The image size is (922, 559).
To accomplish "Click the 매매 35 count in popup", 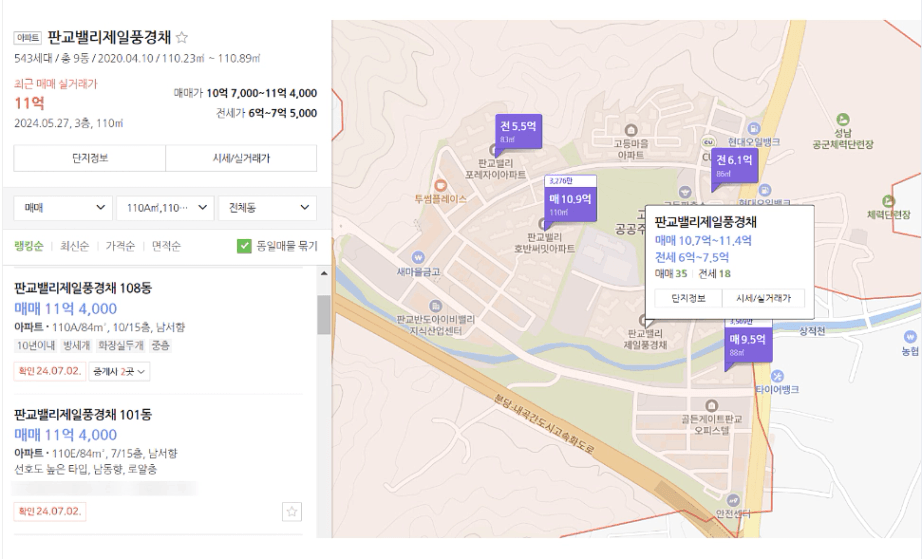I will [x=670, y=273].
